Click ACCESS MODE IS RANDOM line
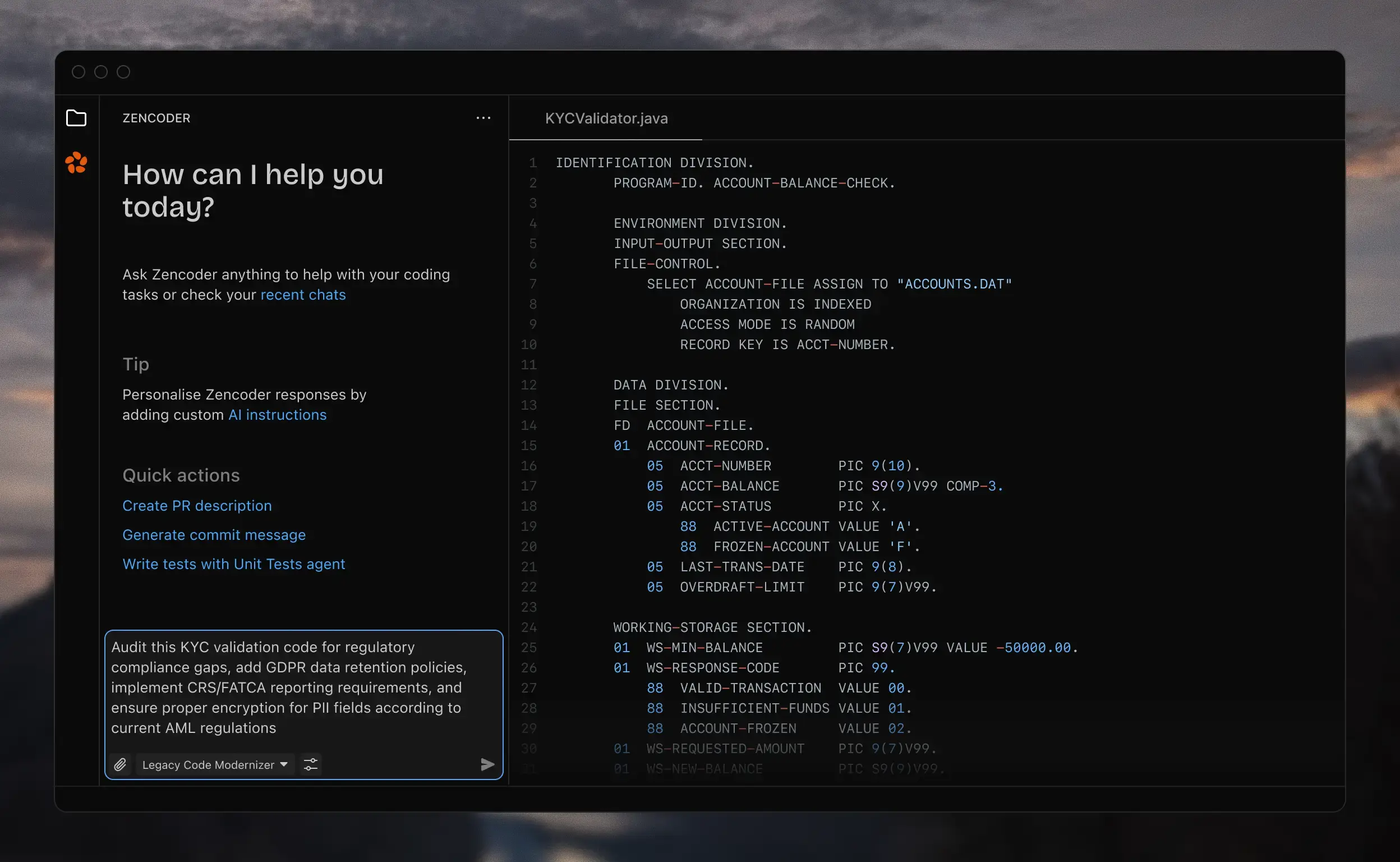 [x=767, y=324]
